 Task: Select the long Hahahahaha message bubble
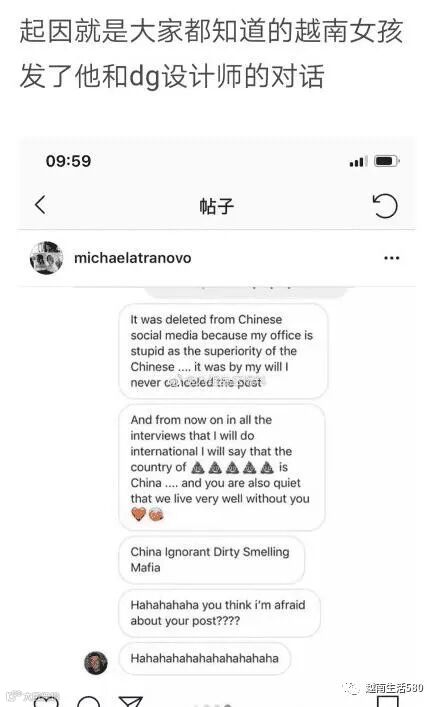pyautogui.click(x=205, y=658)
